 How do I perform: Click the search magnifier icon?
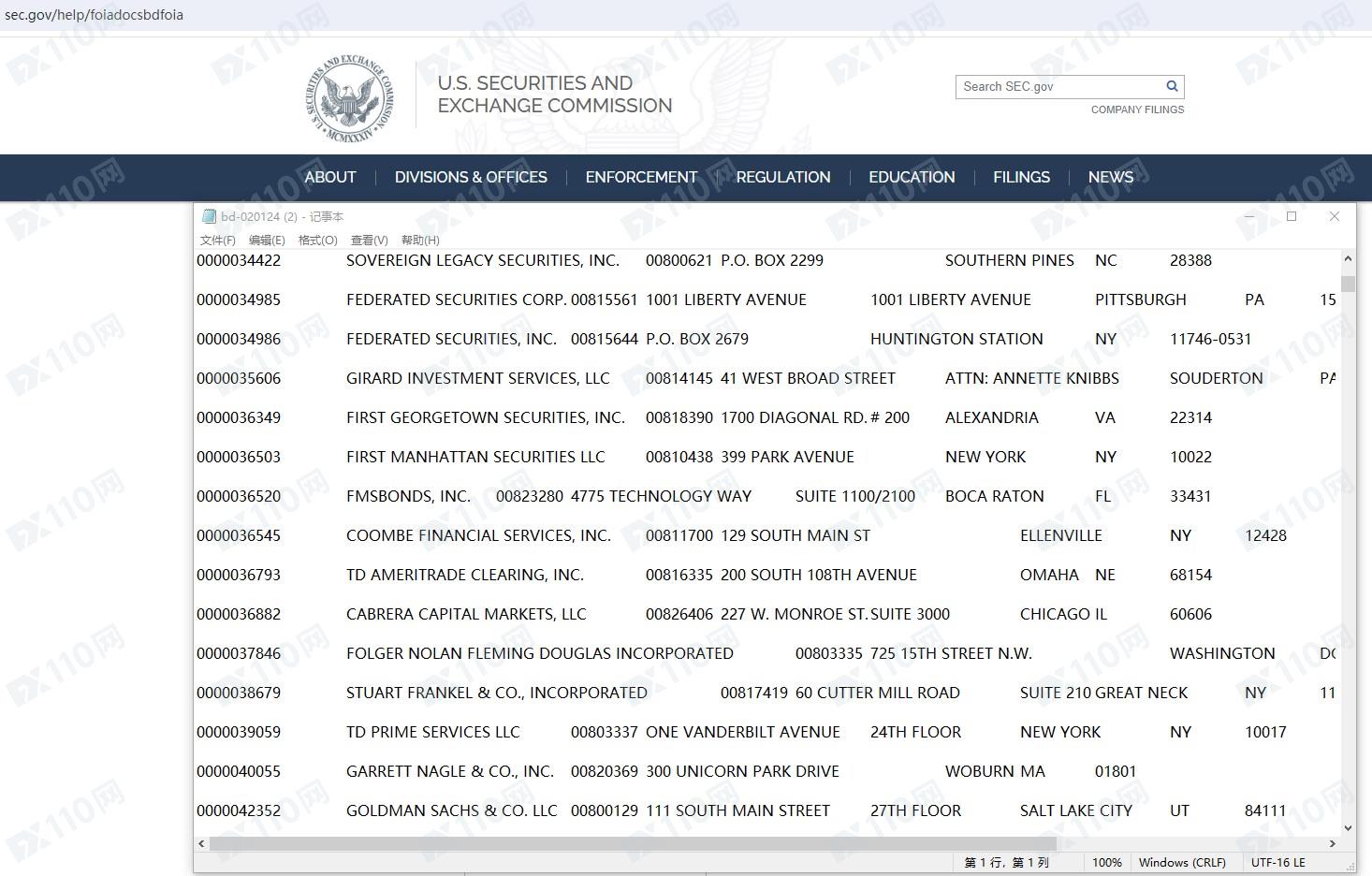click(1172, 86)
